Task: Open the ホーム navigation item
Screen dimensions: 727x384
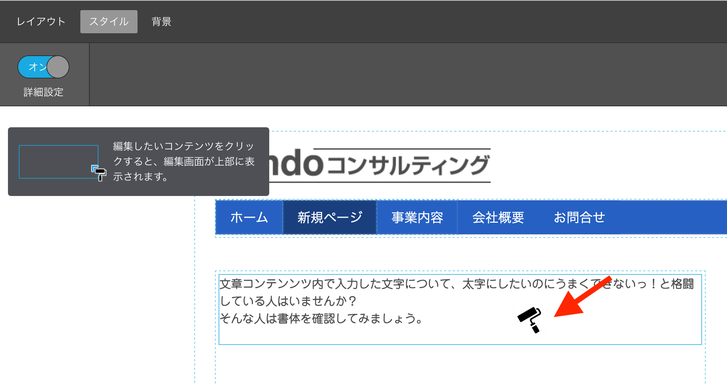Action: pyautogui.click(x=249, y=218)
